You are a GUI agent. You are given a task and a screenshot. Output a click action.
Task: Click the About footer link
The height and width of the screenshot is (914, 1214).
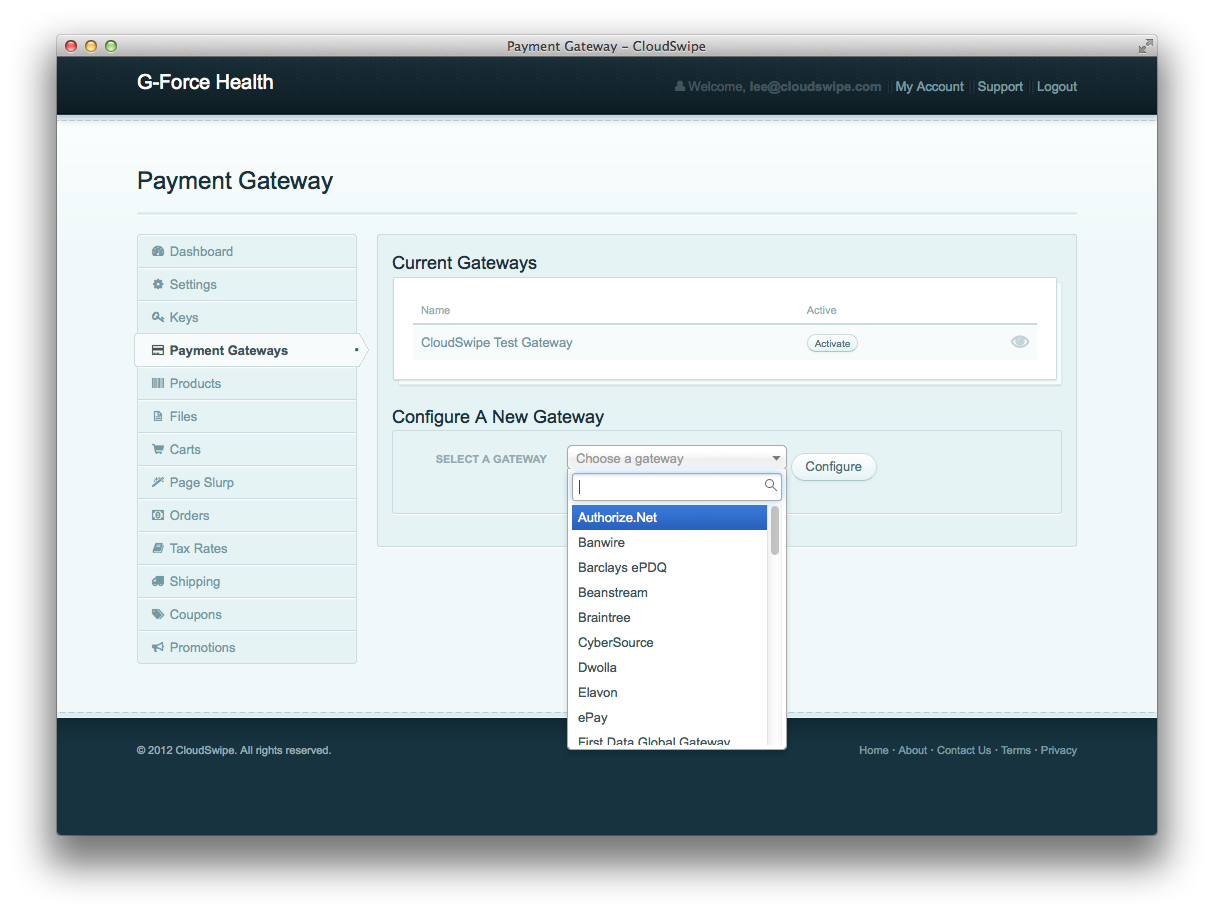coord(912,750)
